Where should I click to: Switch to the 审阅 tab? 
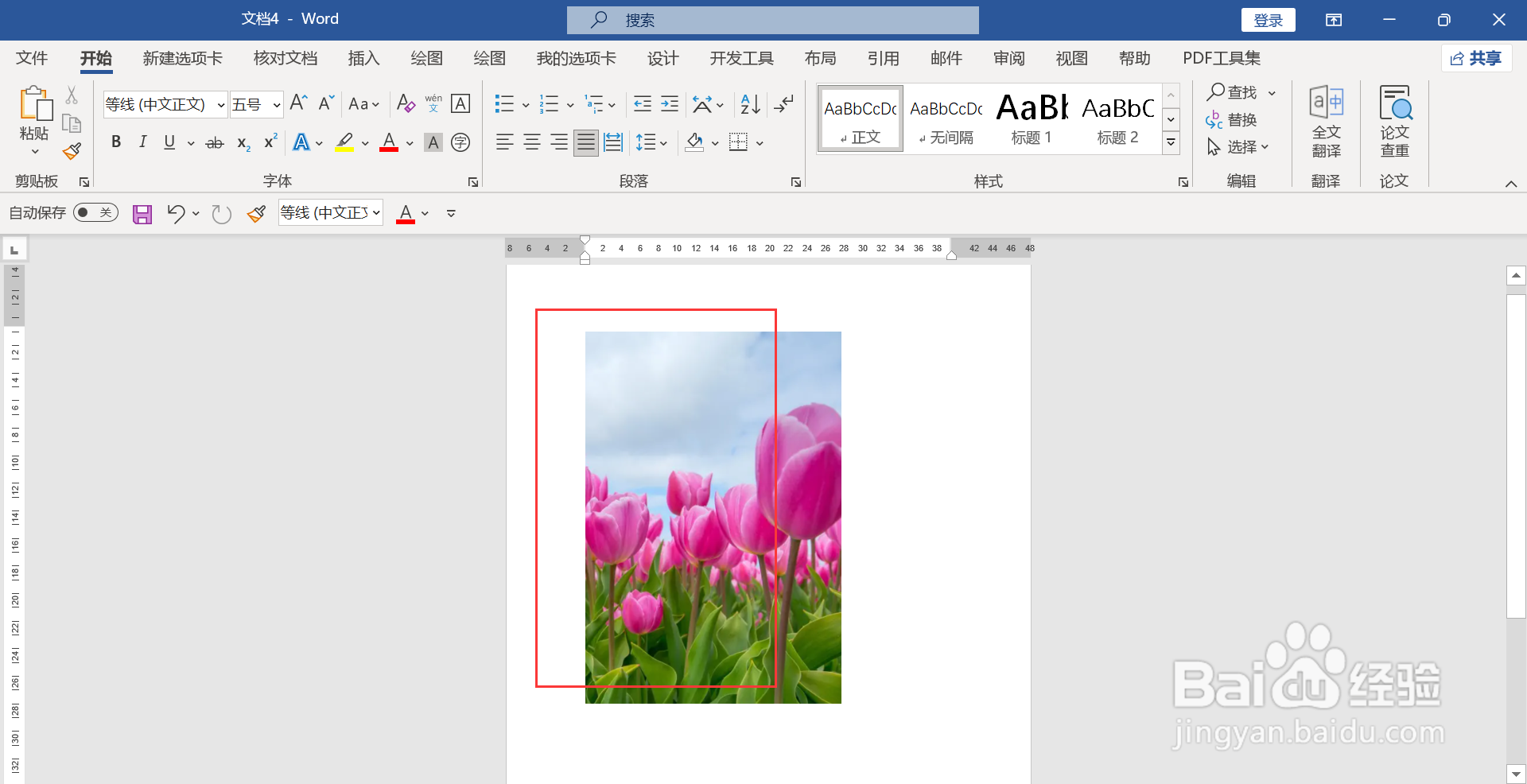[x=1008, y=58]
